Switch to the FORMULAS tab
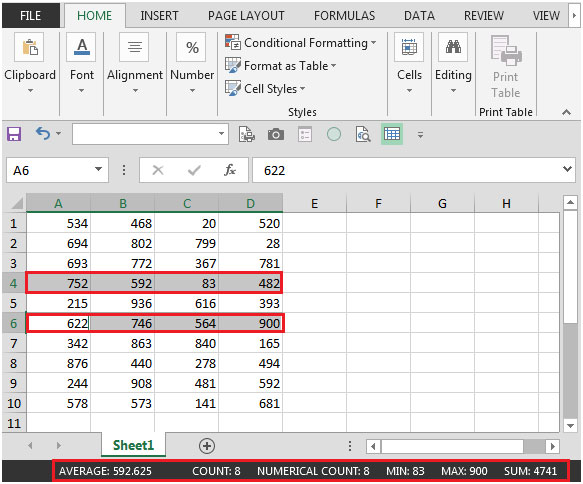The height and width of the screenshot is (484, 583). (x=344, y=16)
